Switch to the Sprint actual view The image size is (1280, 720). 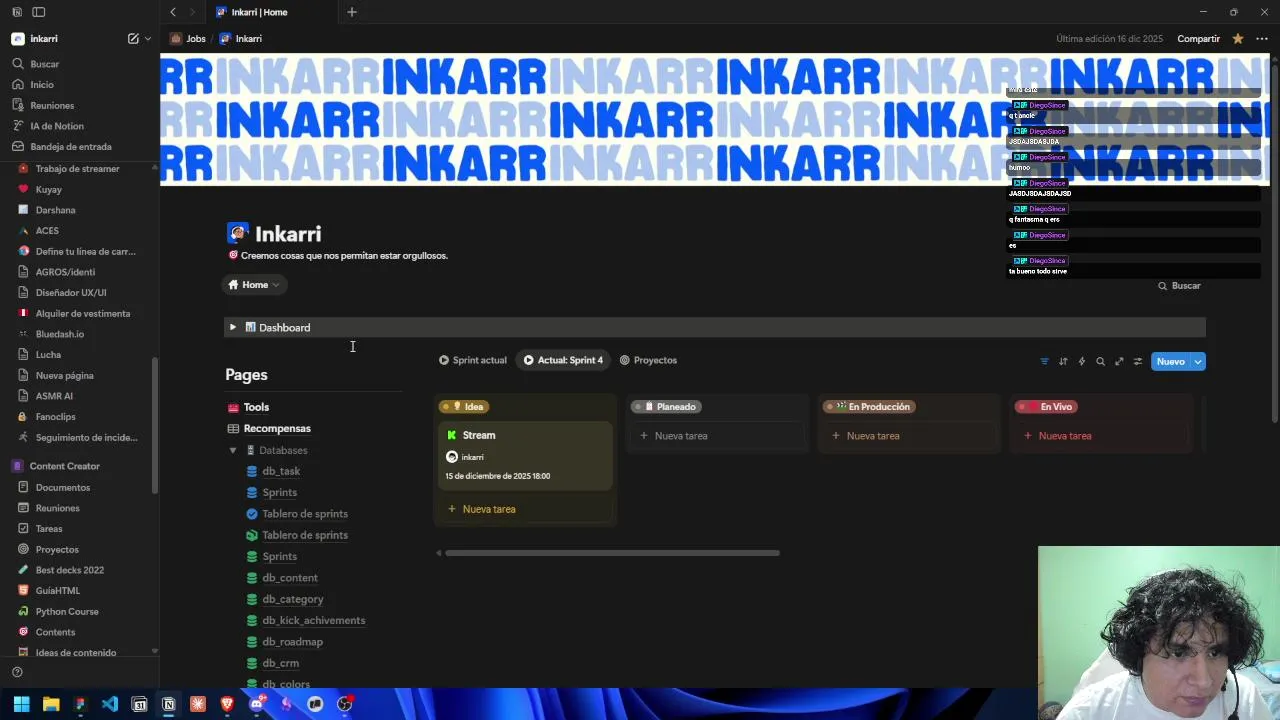(x=473, y=360)
